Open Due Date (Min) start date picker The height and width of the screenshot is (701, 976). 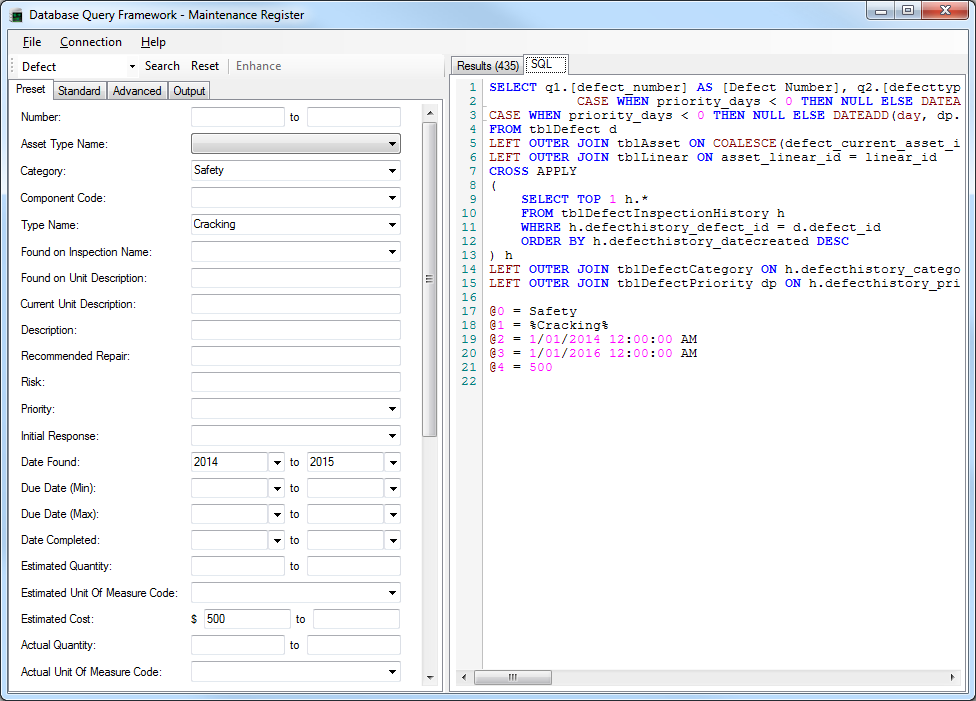(277, 489)
